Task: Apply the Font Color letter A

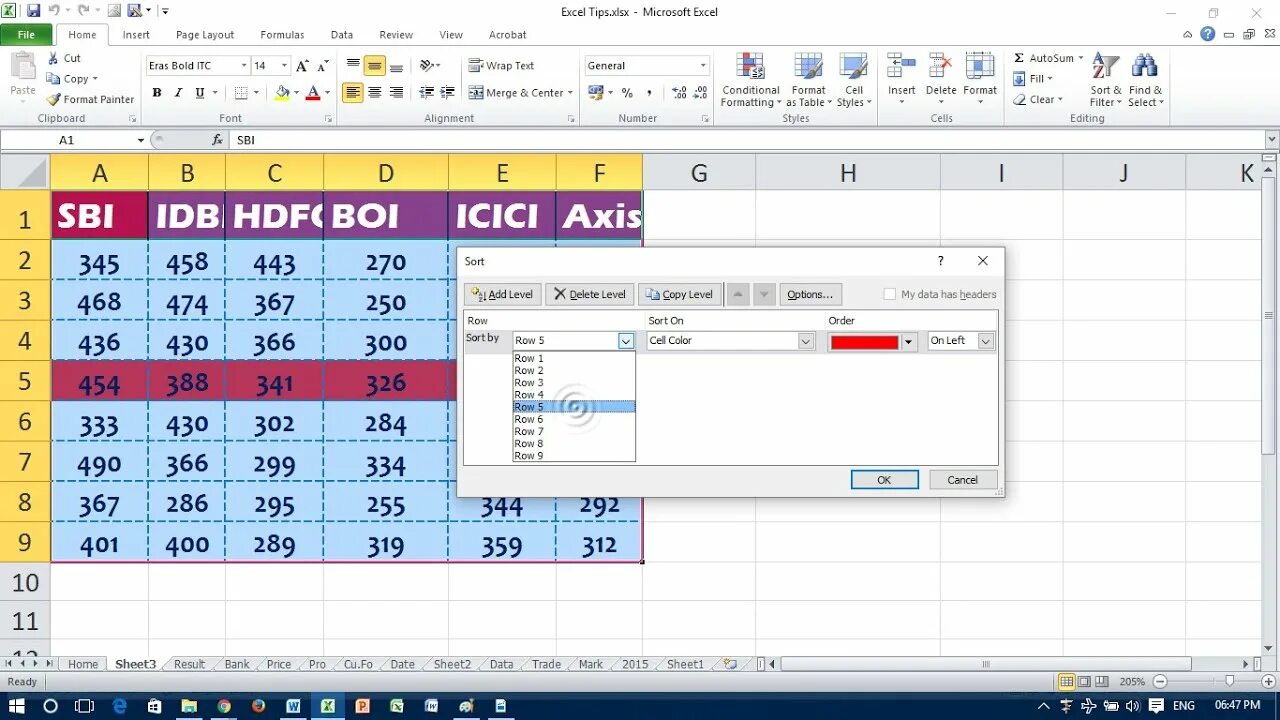Action: click(x=312, y=93)
